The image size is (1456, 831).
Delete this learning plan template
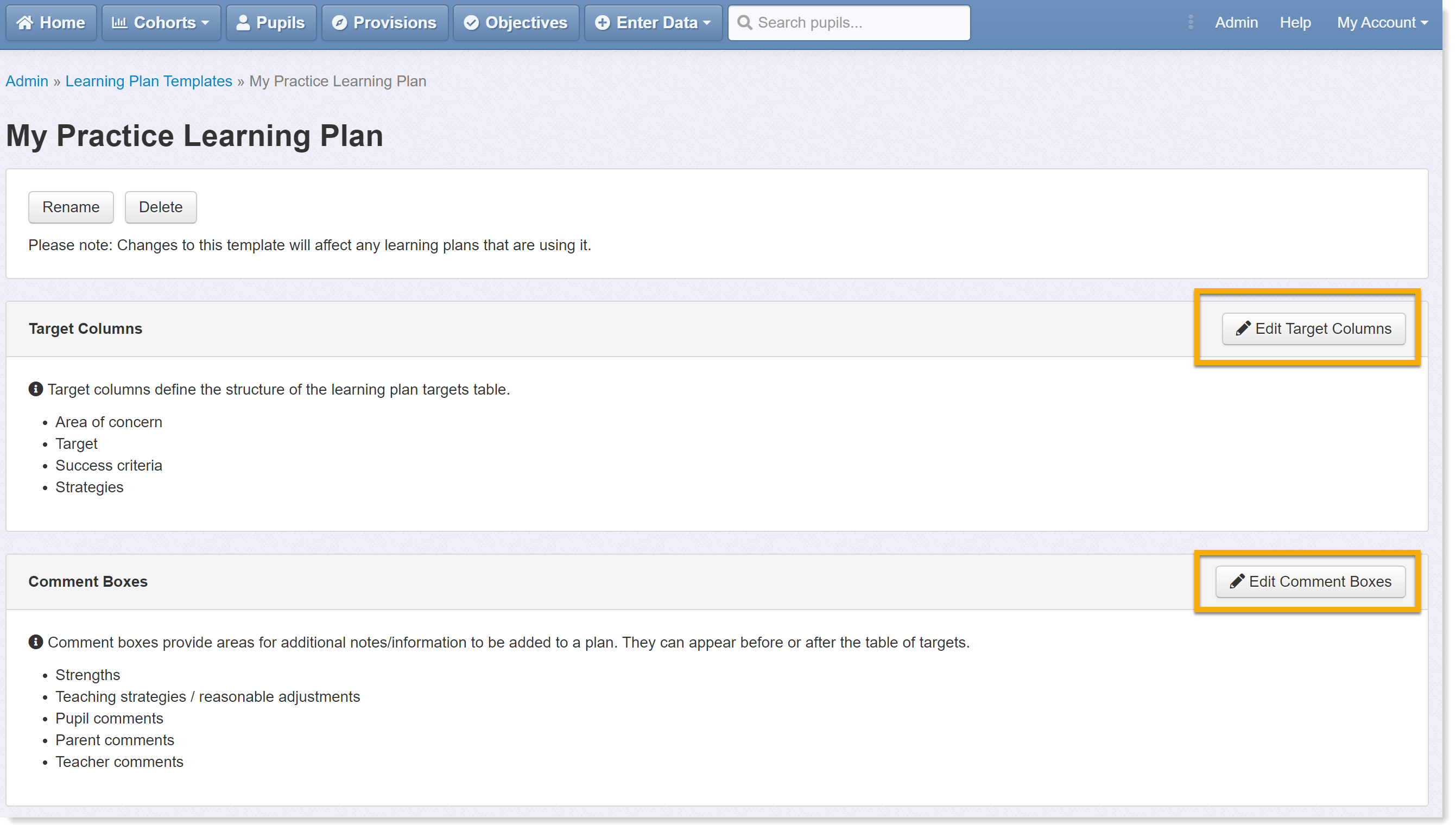click(x=160, y=207)
